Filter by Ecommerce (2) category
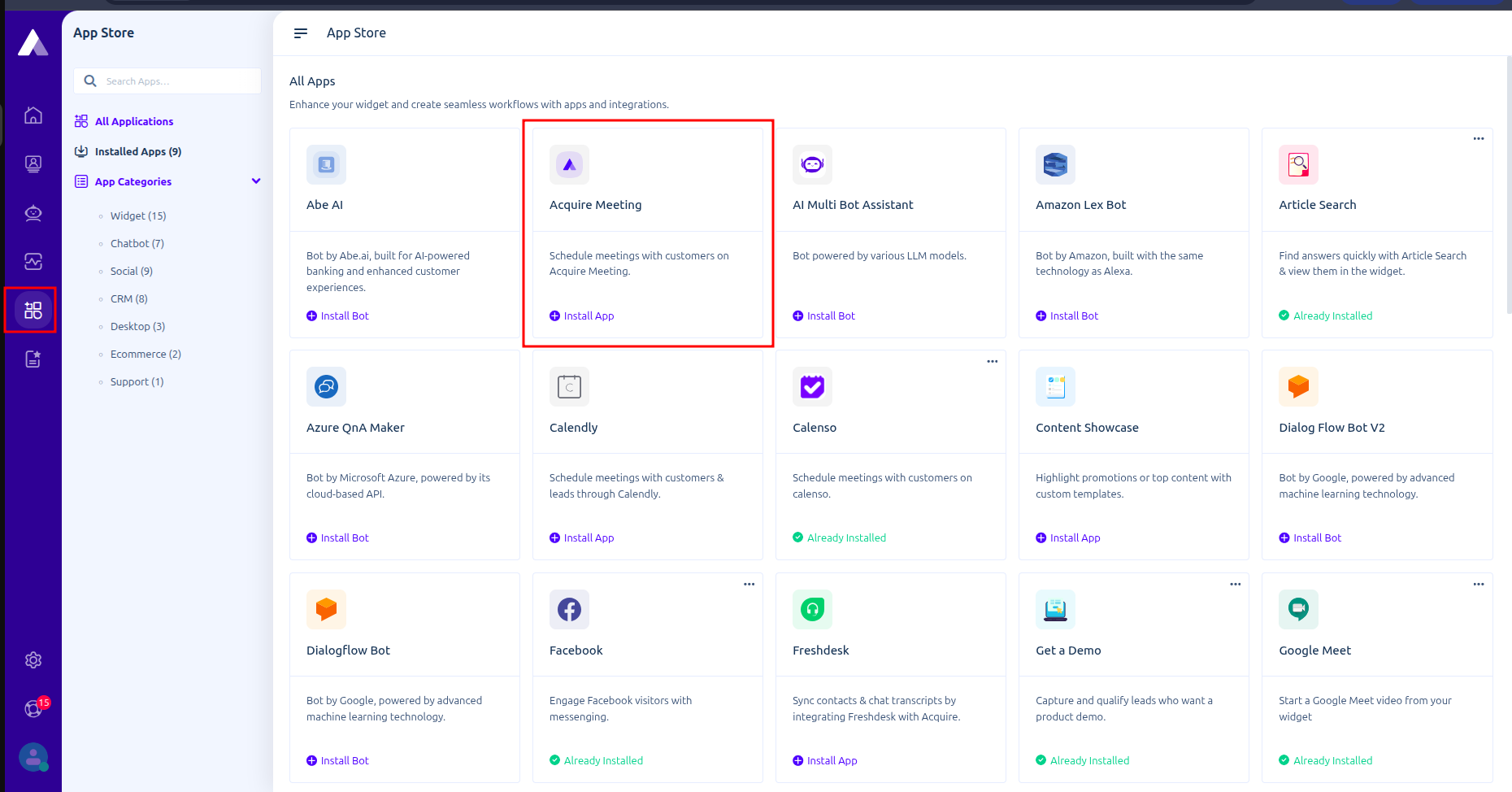This screenshot has width=1512, height=792. [x=146, y=355]
